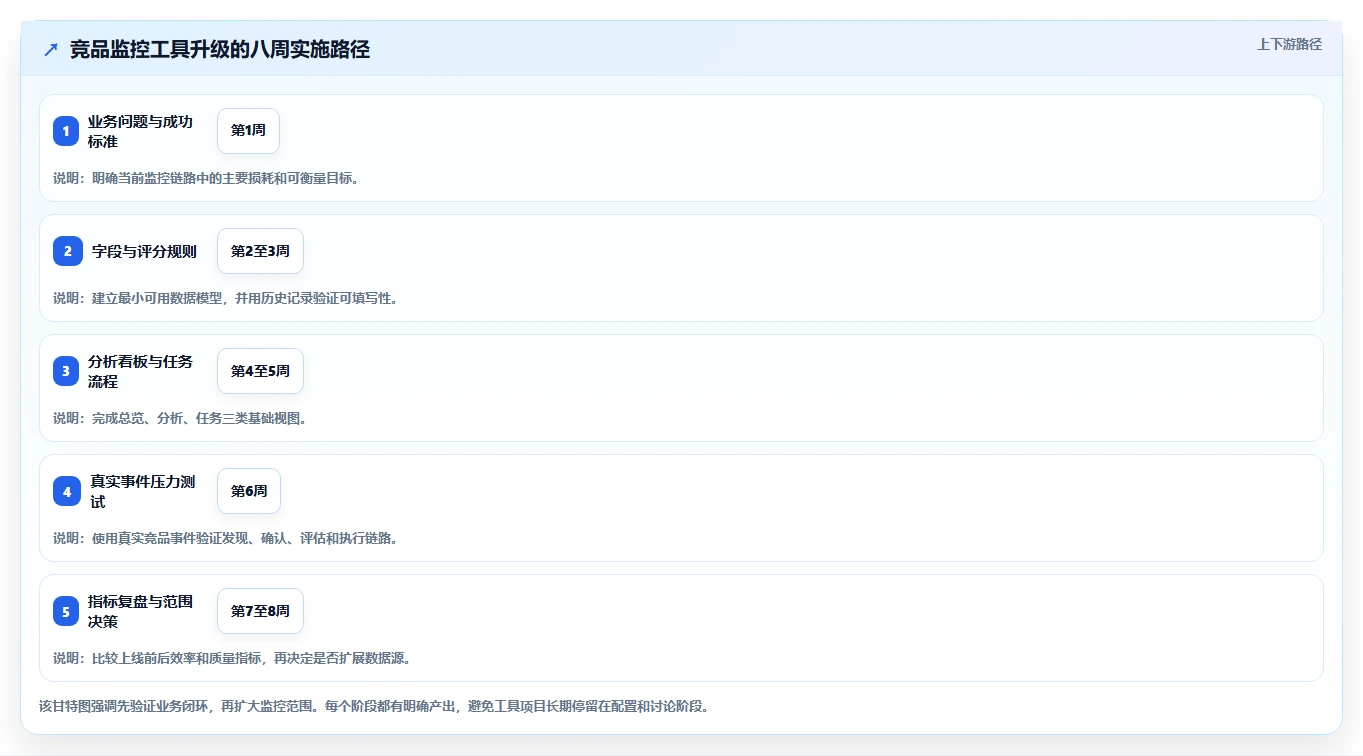The width and height of the screenshot is (1363, 756).
Task: Click the 第7至8周 week chip
Action: tap(260, 611)
